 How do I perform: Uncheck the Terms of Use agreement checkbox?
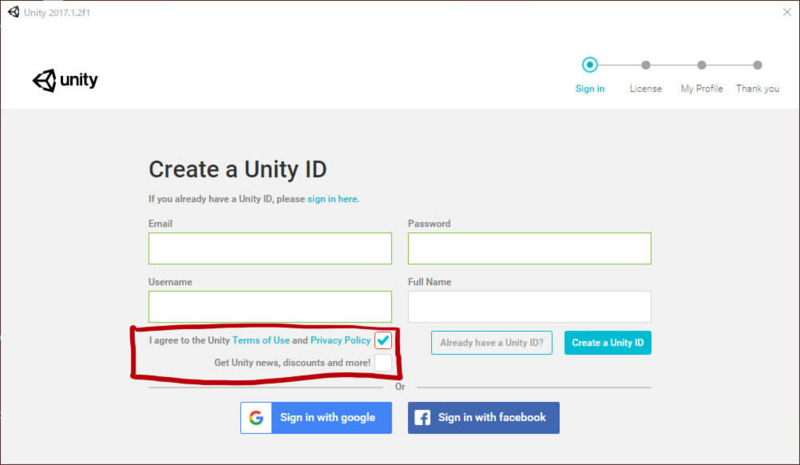click(x=383, y=340)
